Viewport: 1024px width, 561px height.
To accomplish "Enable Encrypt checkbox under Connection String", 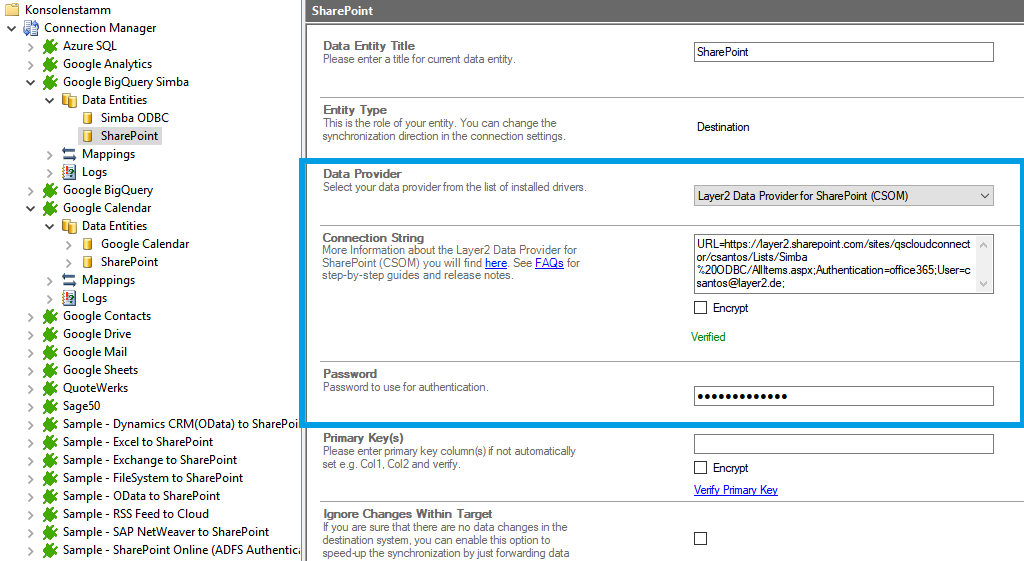I will 700,308.
